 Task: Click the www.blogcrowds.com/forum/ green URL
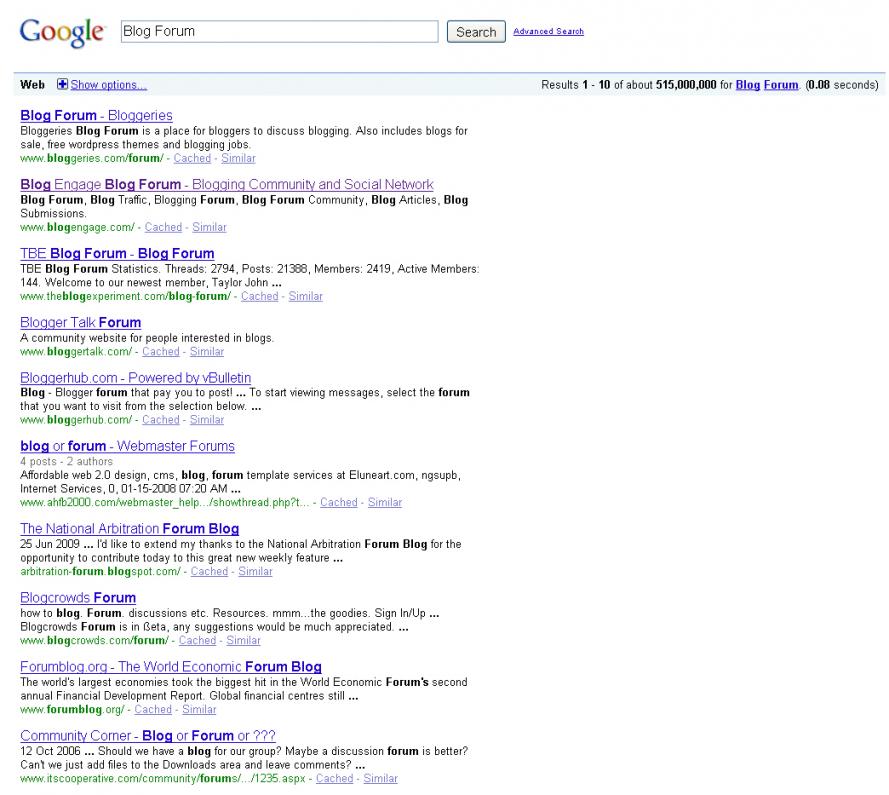coord(94,640)
